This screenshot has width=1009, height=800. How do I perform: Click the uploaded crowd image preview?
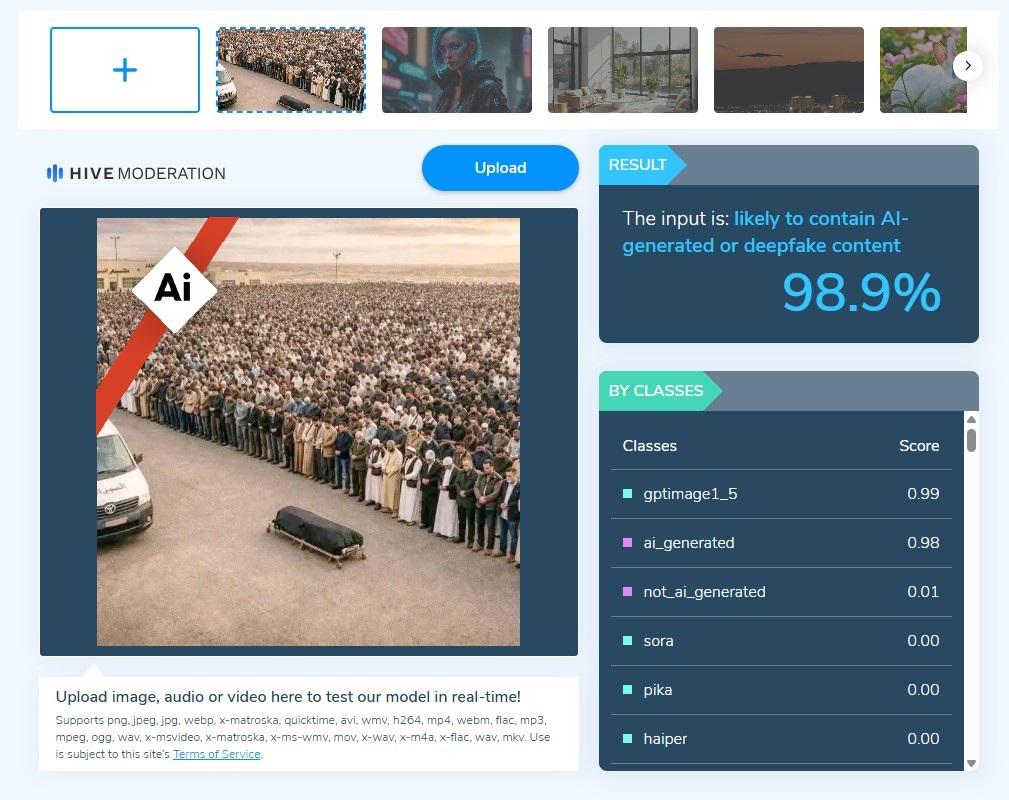tap(308, 432)
